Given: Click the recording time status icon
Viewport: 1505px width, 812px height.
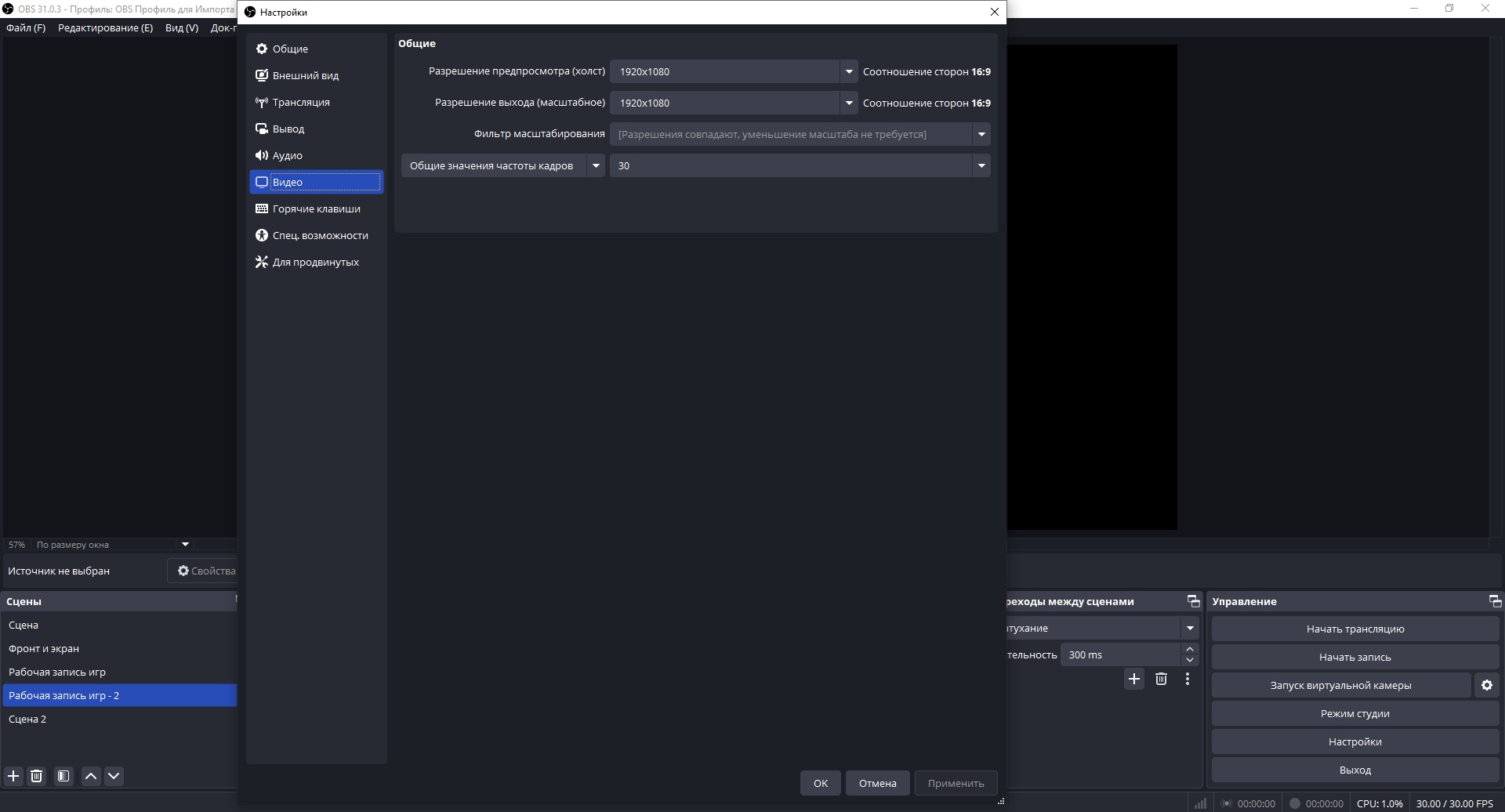Looking at the screenshot, I should point(1295,803).
